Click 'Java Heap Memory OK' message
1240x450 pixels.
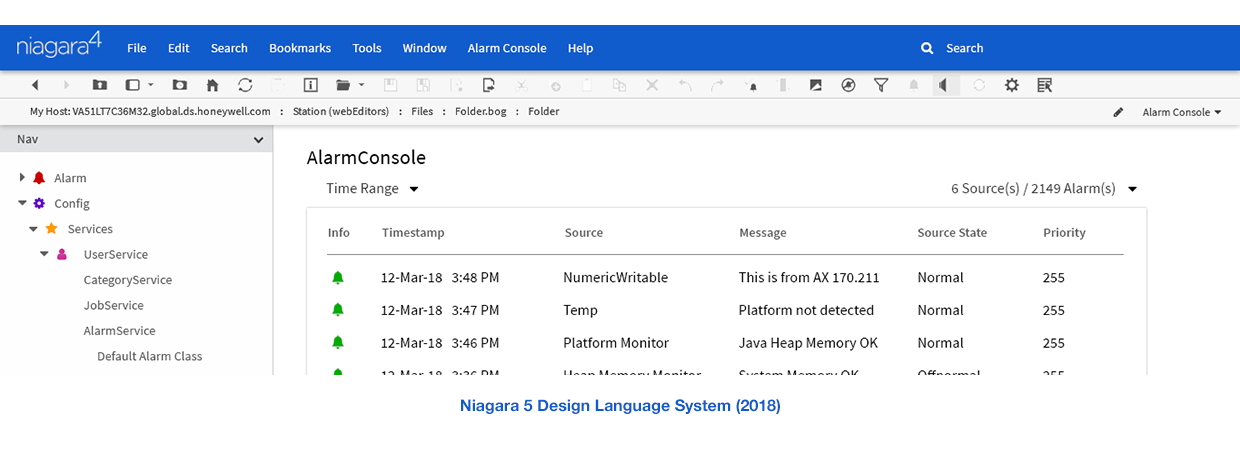click(x=808, y=342)
